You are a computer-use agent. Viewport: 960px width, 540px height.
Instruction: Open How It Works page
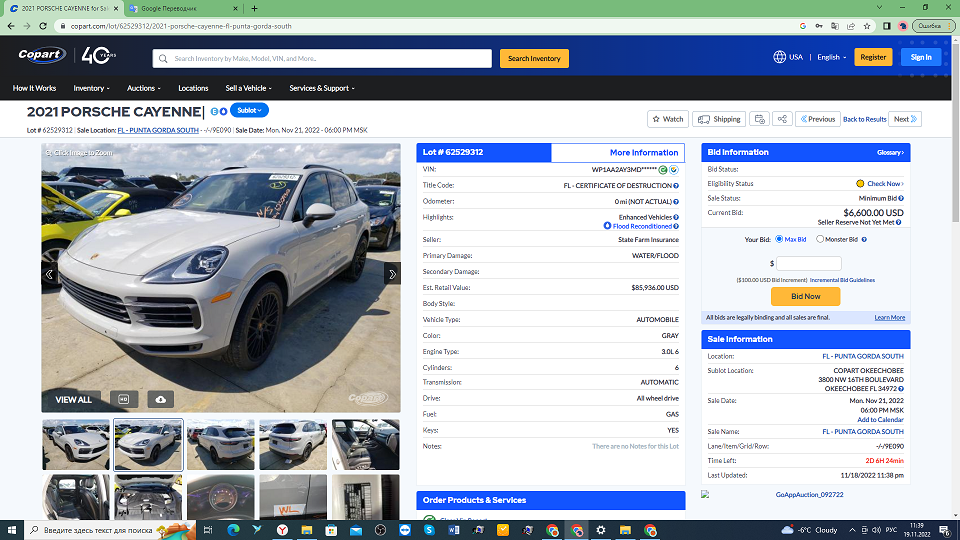tap(34, 88)
